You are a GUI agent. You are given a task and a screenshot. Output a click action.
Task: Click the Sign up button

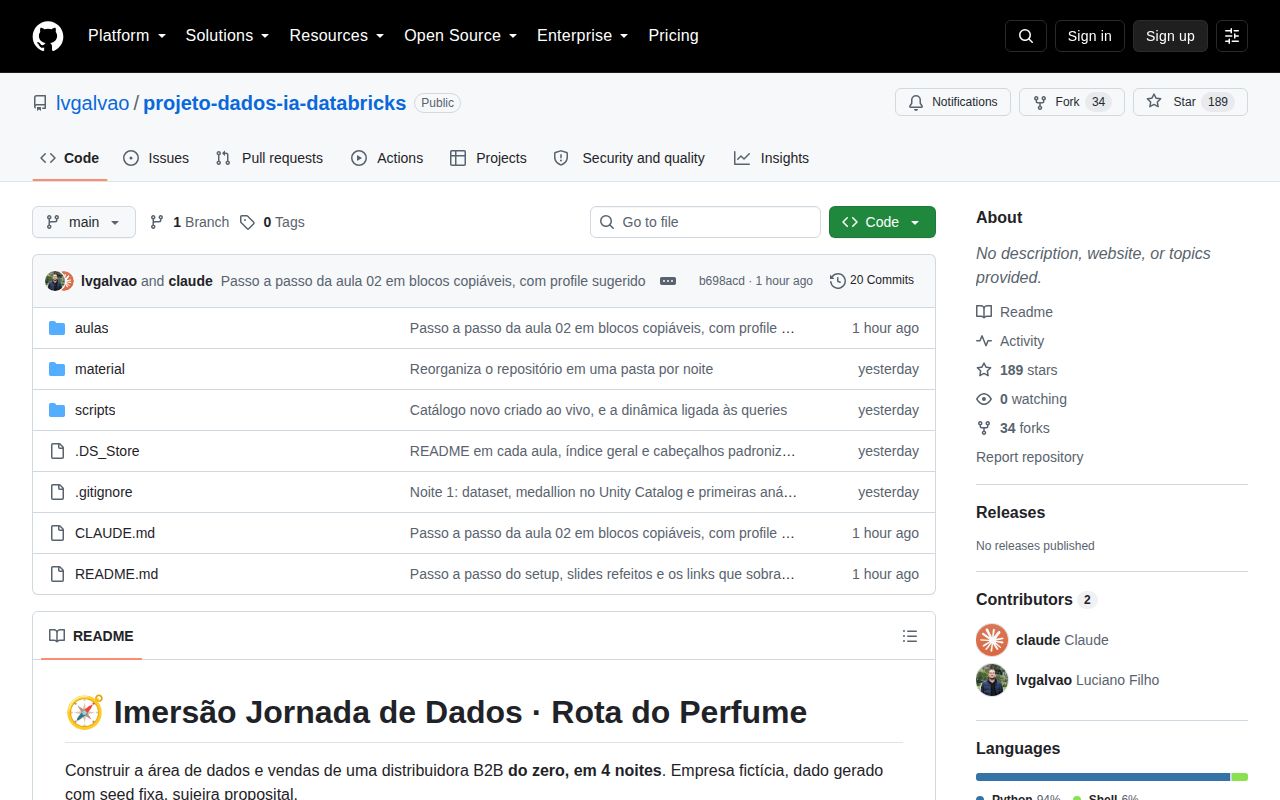coord(1170,36)
